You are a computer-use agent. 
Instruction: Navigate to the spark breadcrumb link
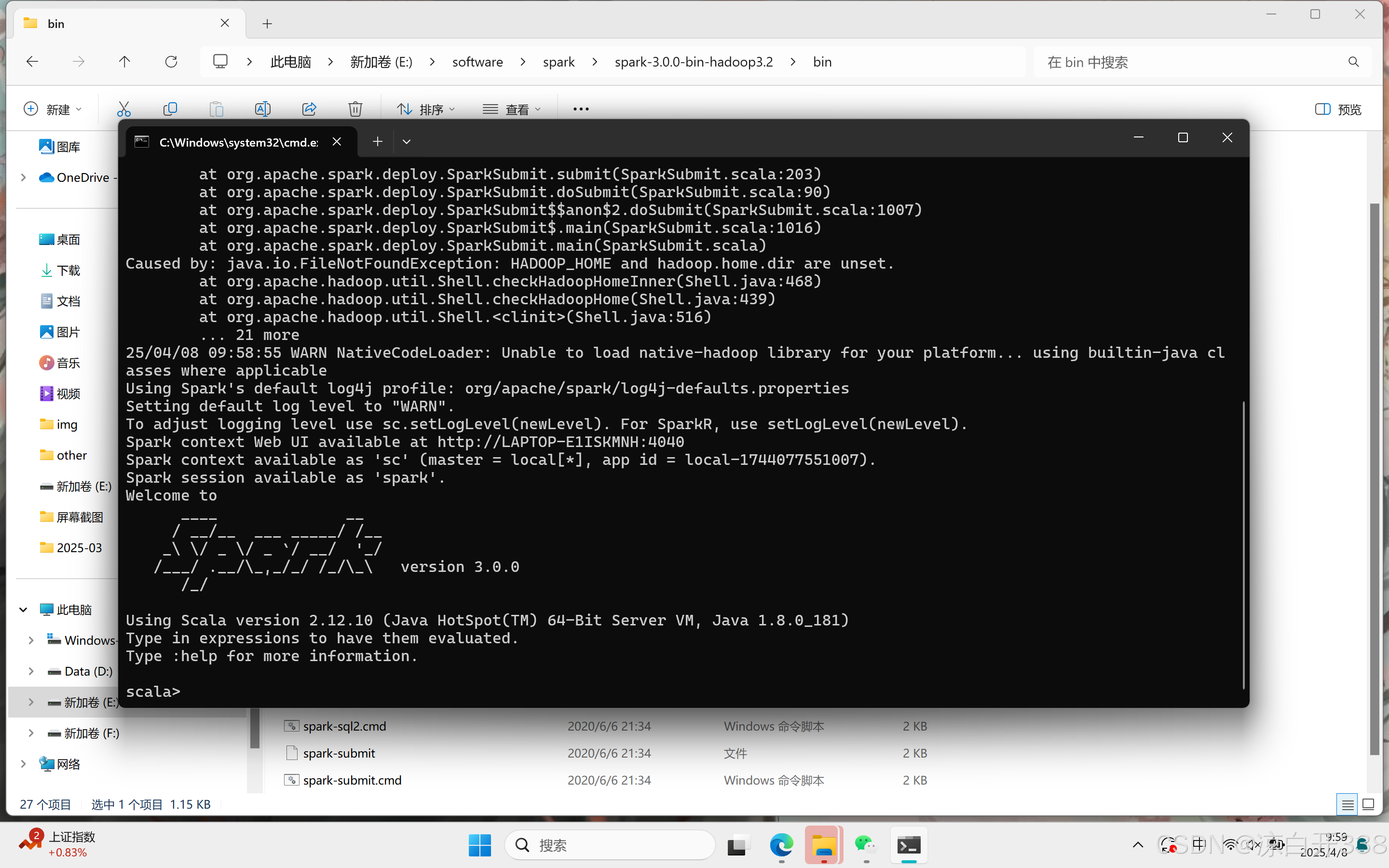558,61
